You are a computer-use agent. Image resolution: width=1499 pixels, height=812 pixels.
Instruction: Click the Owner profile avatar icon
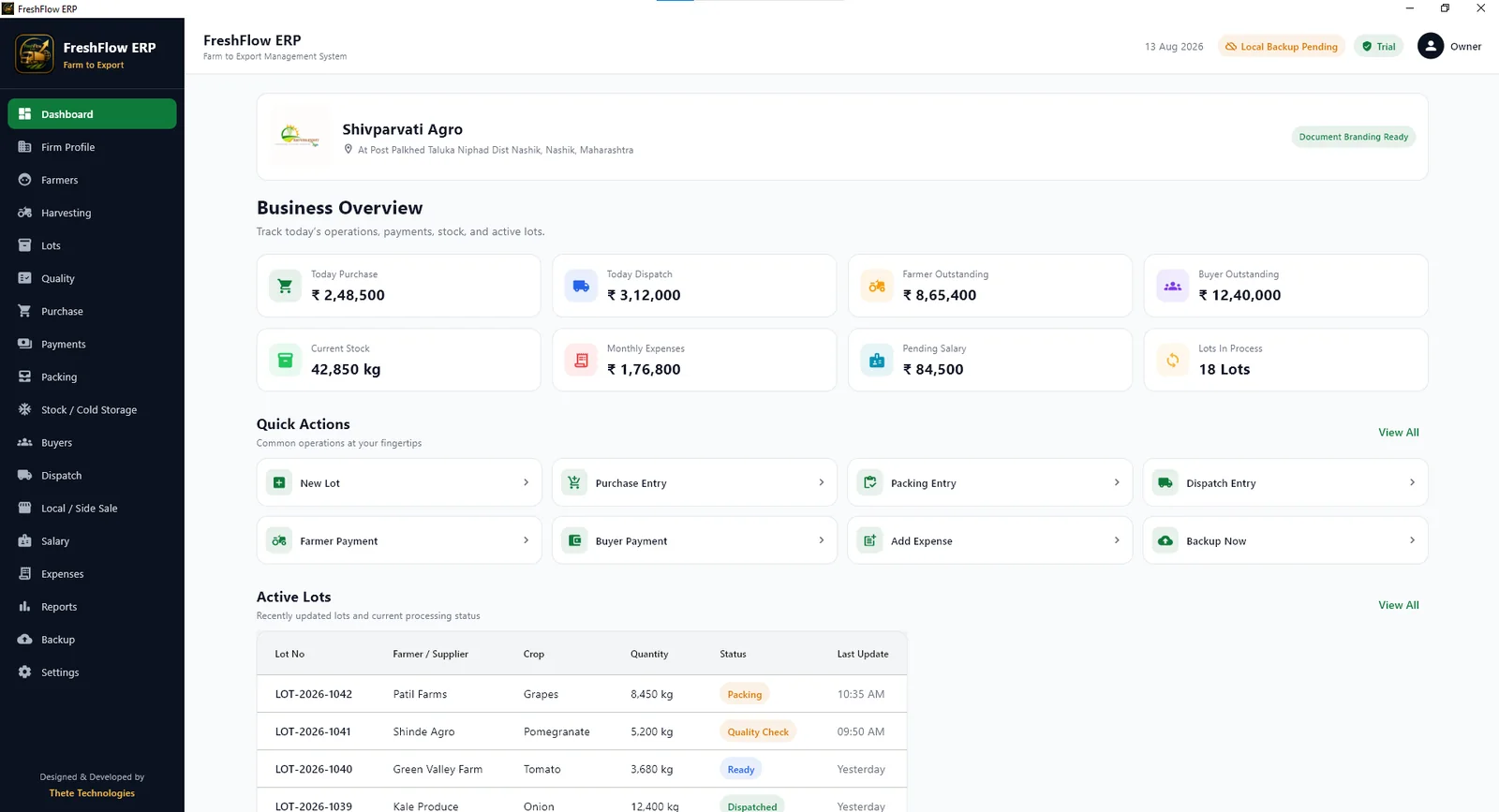coord(1431,46)
